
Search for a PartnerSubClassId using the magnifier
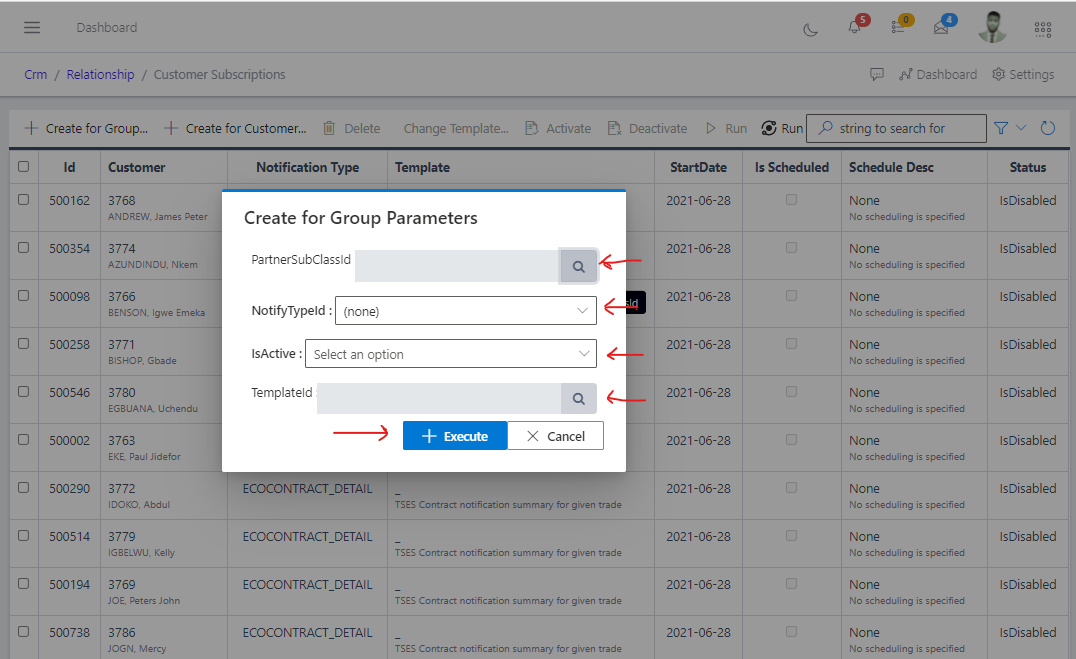tap(578, 266)
